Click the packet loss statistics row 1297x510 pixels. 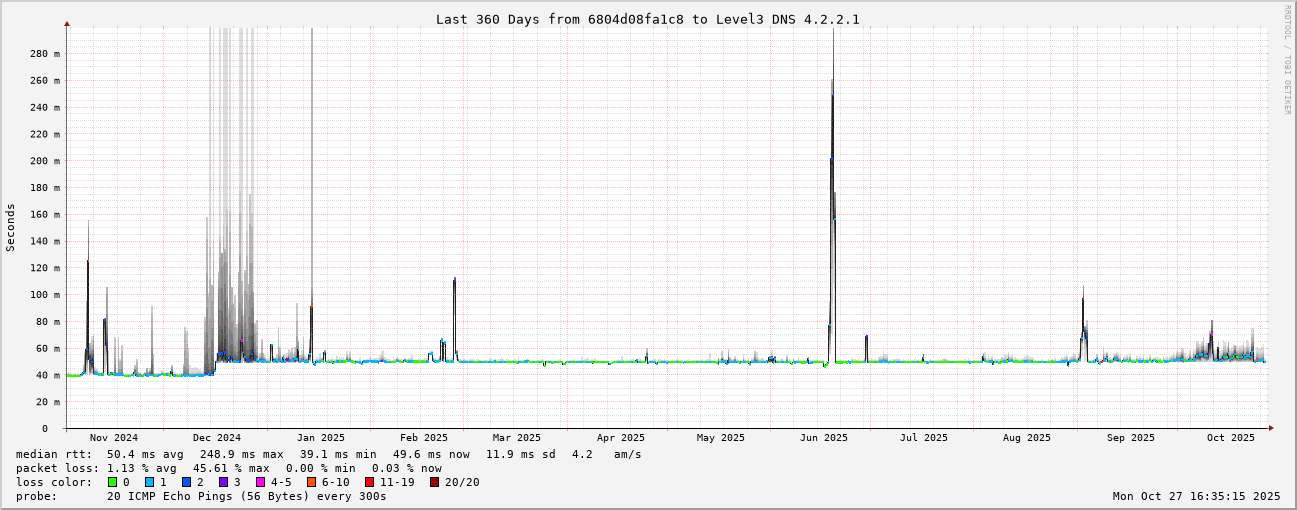coord(228,468)
